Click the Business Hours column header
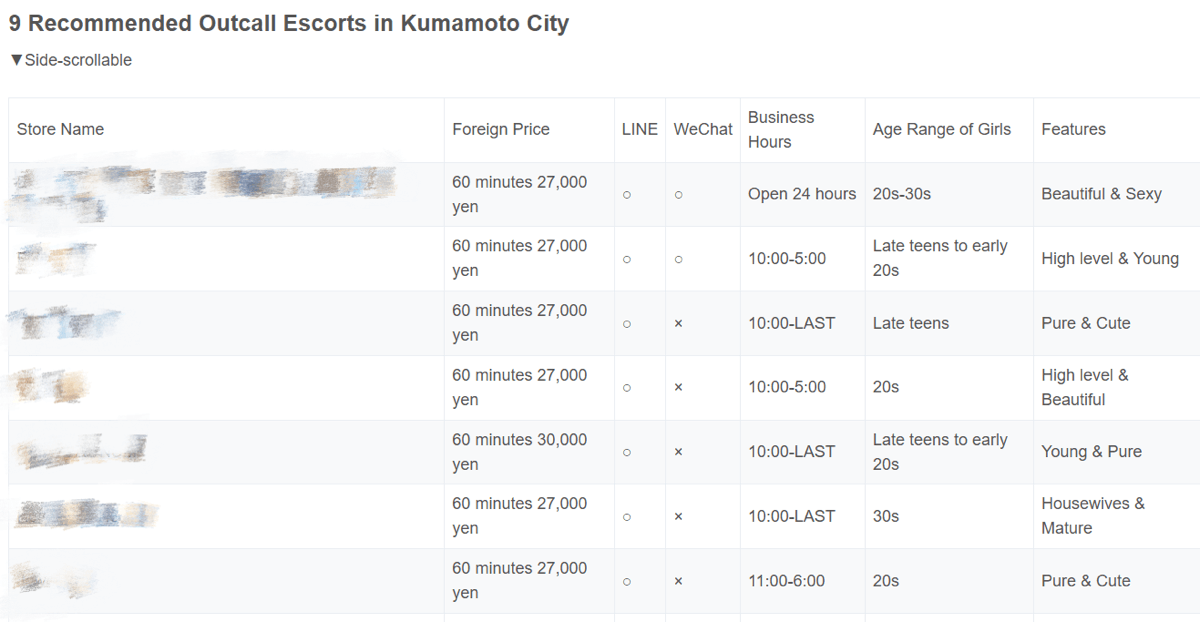This screenshot has height=622, width=1200. tap(781, 129)
